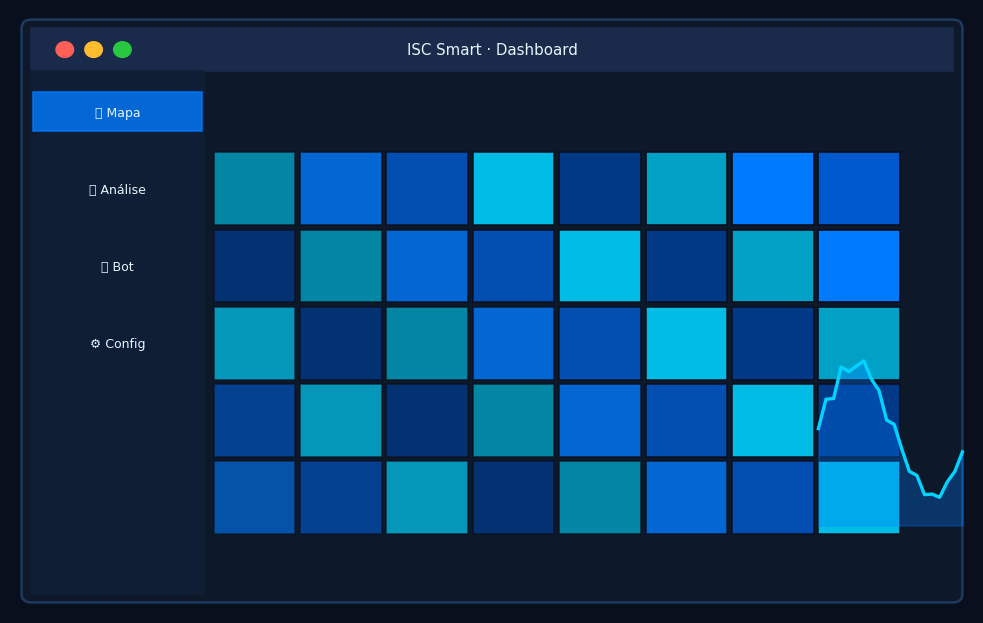Click the chart icon next to Análise

coord(92,189)
